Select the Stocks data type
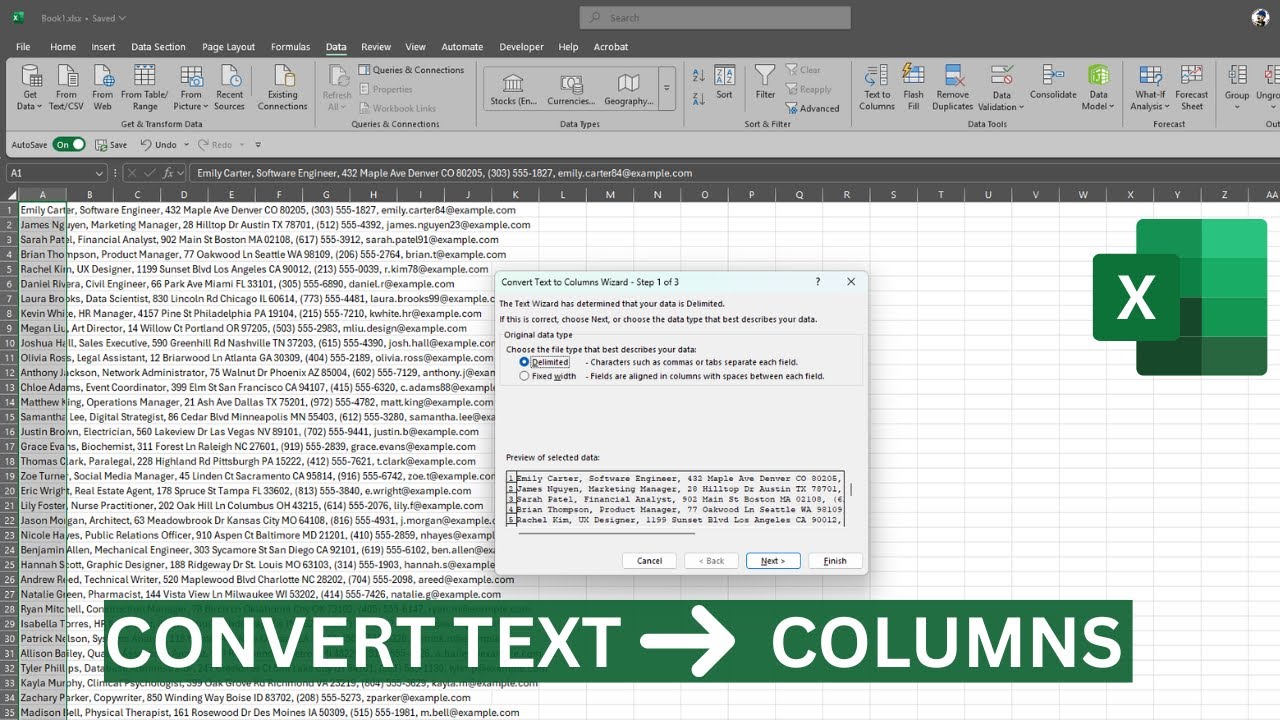The image size is (1280, 720). pyautogui.click(x=514, y=88)
